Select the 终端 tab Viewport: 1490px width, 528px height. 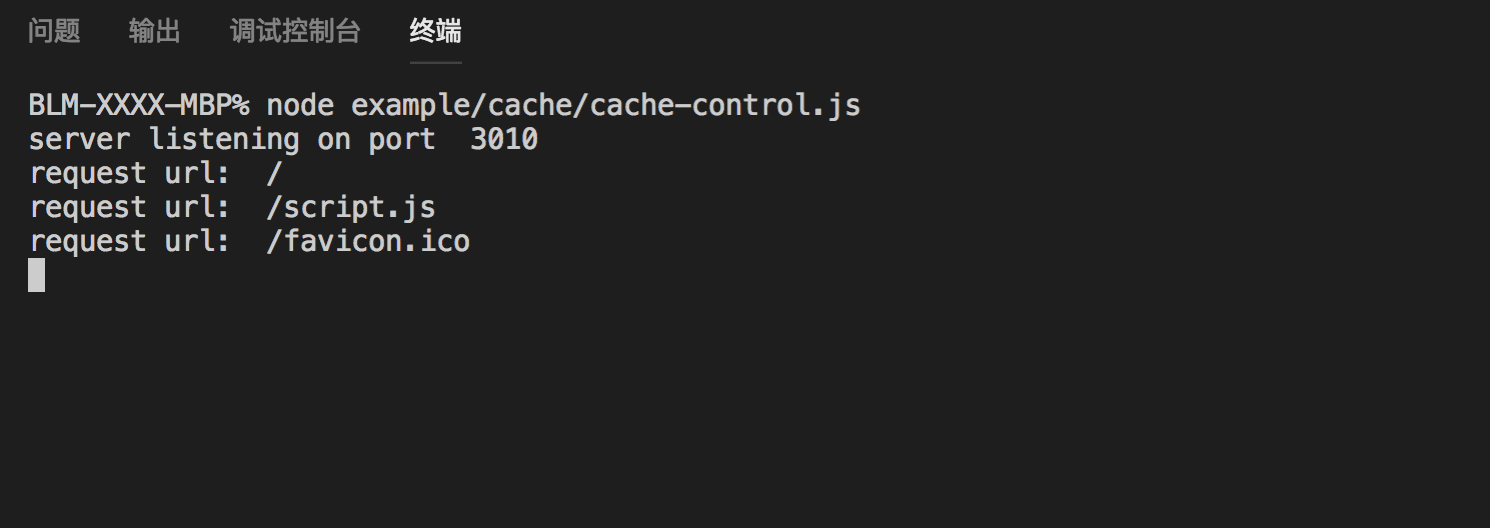pyautogui.click(x=436, y=32)
